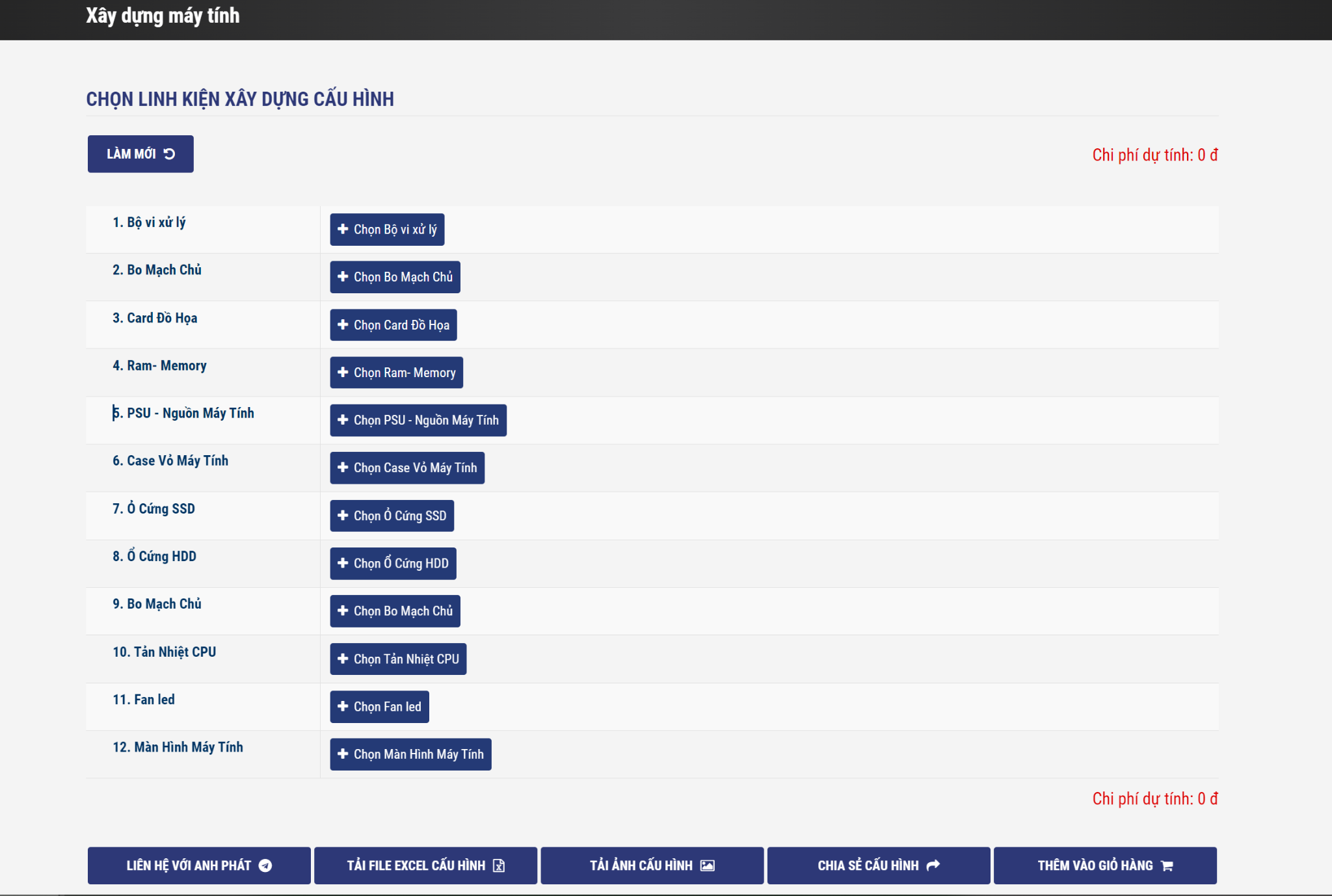Click the share arrow icon at the bottom
This screenshot has height=896, width=1332.
click(x=933, y=865)
